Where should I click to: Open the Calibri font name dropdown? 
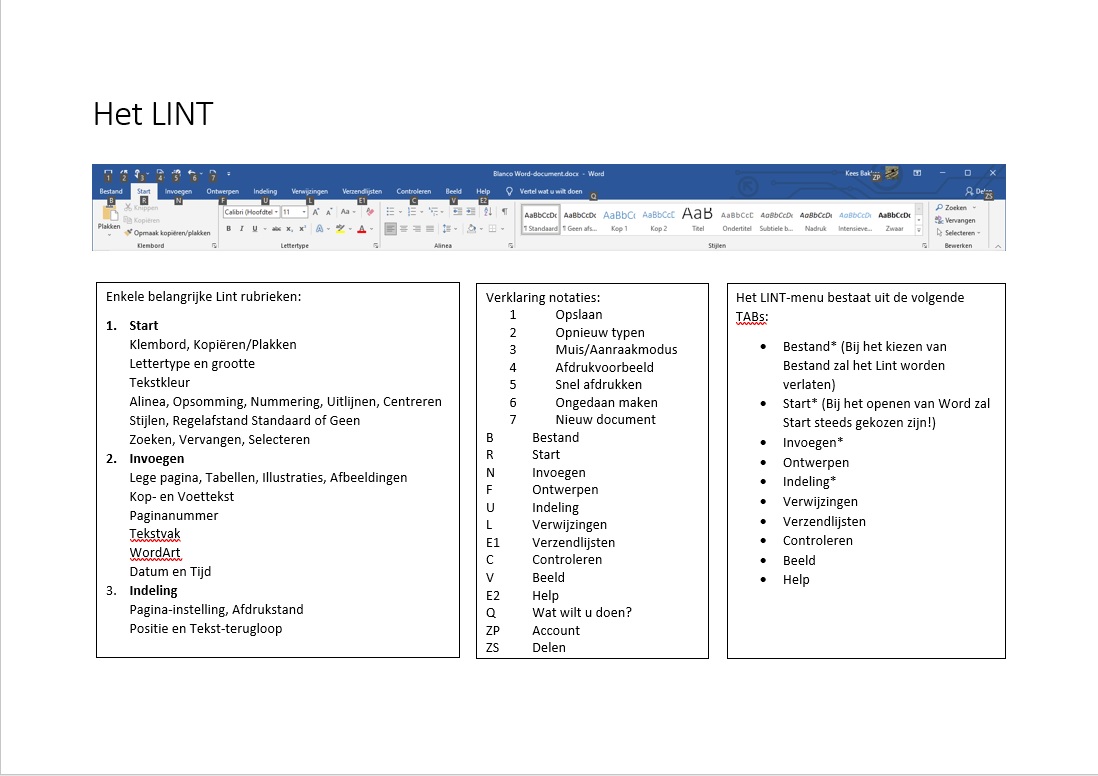[x=250, y=212]
